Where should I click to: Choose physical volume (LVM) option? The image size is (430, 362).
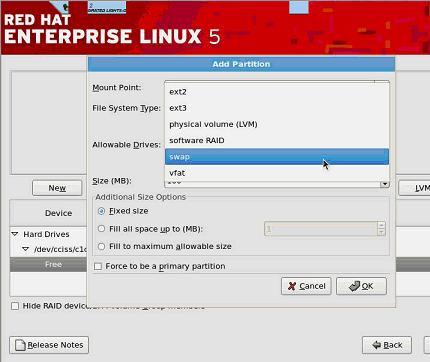(x=277, y=124)
